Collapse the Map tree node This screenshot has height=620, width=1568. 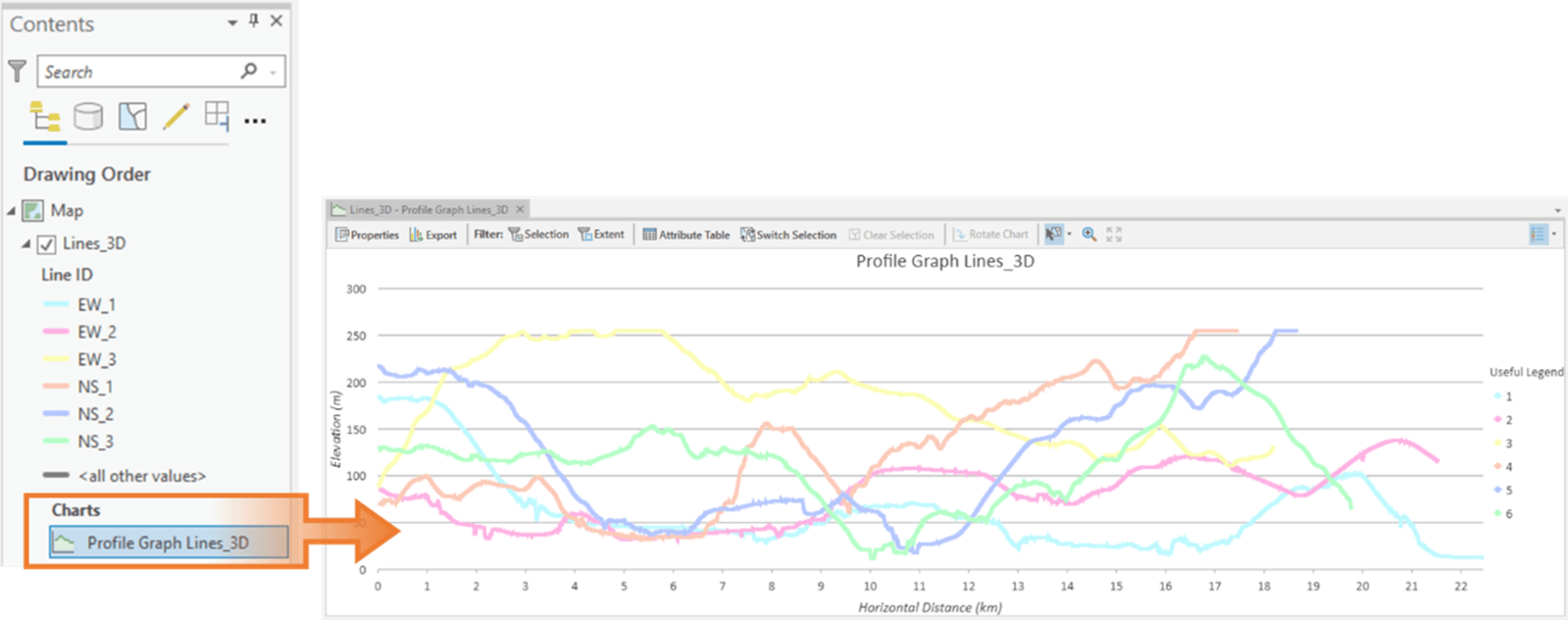(11, 210)
